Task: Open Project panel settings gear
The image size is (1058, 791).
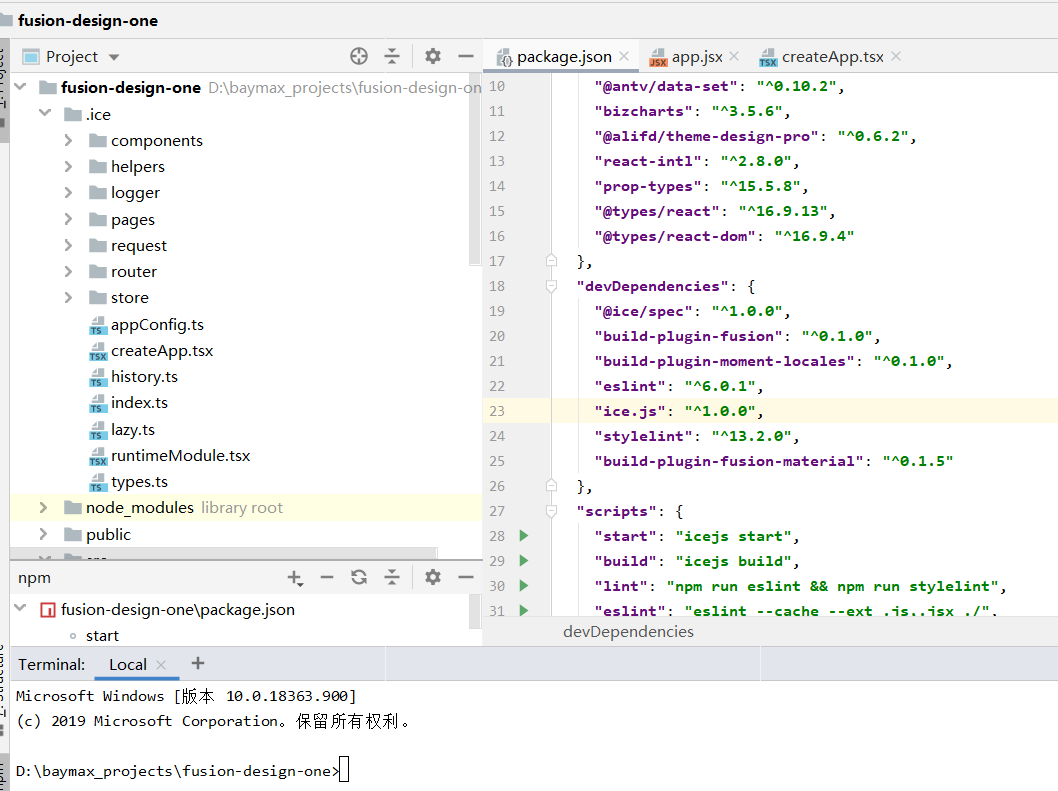Action: 432,56
